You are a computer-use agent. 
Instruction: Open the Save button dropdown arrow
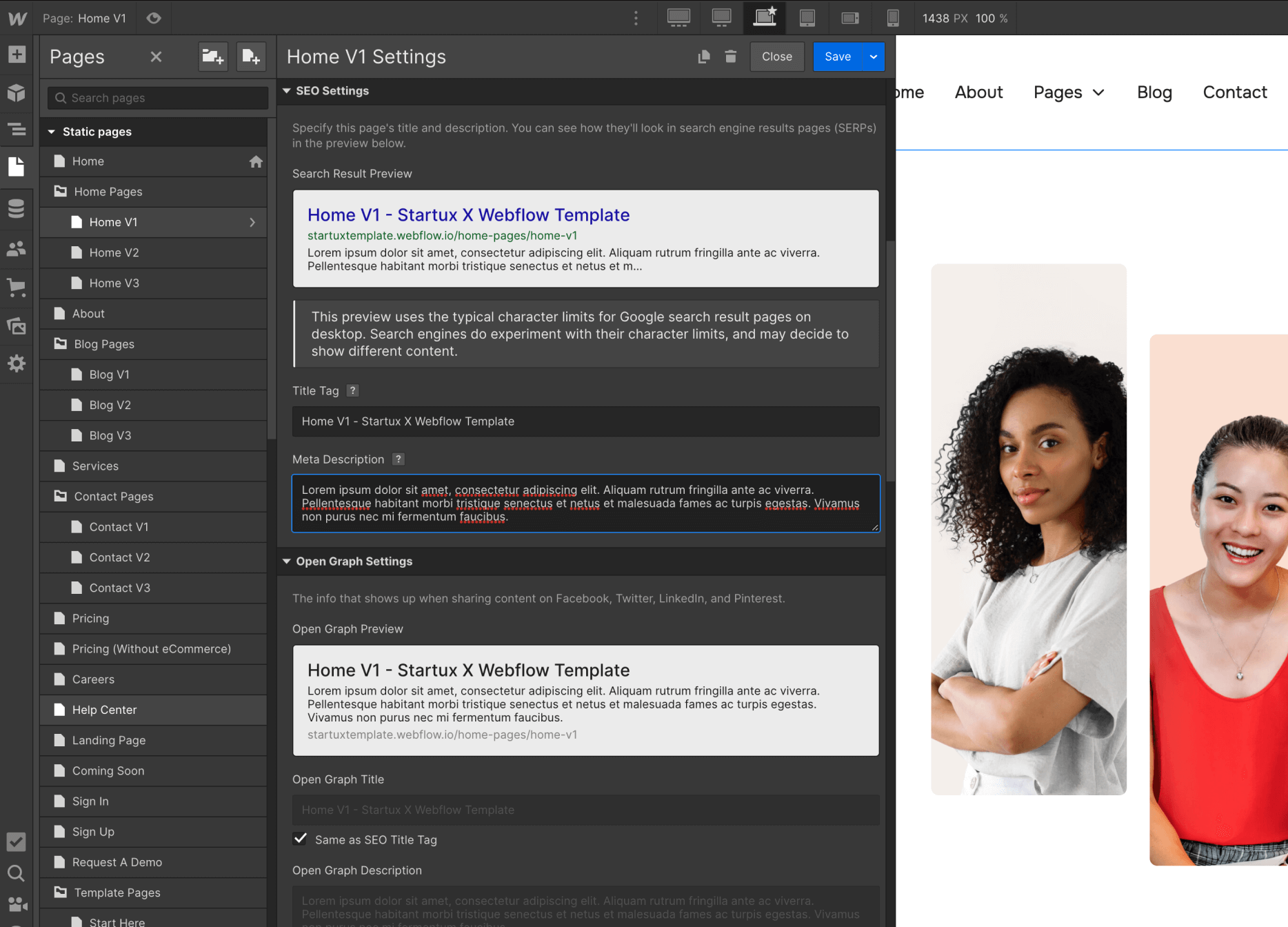(x=873, y=57)
